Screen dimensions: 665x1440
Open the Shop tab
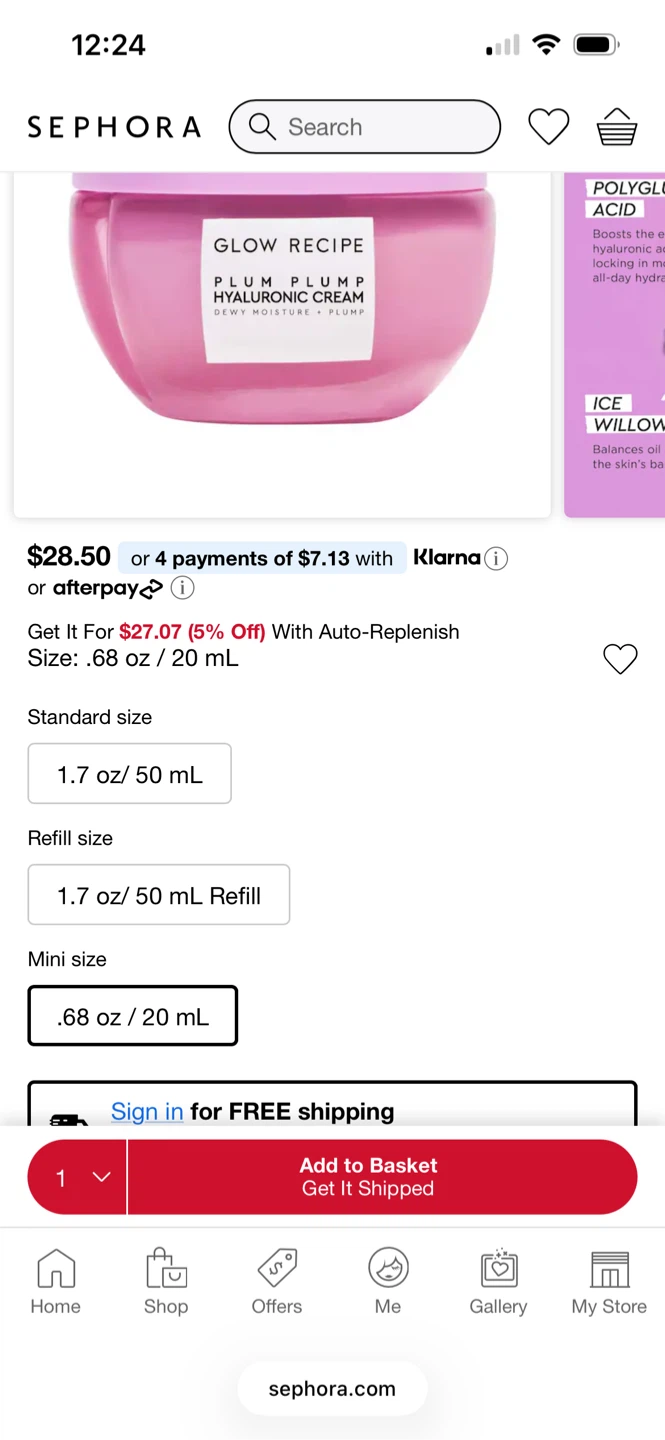pyautogui.click(x=166, y=1281)
